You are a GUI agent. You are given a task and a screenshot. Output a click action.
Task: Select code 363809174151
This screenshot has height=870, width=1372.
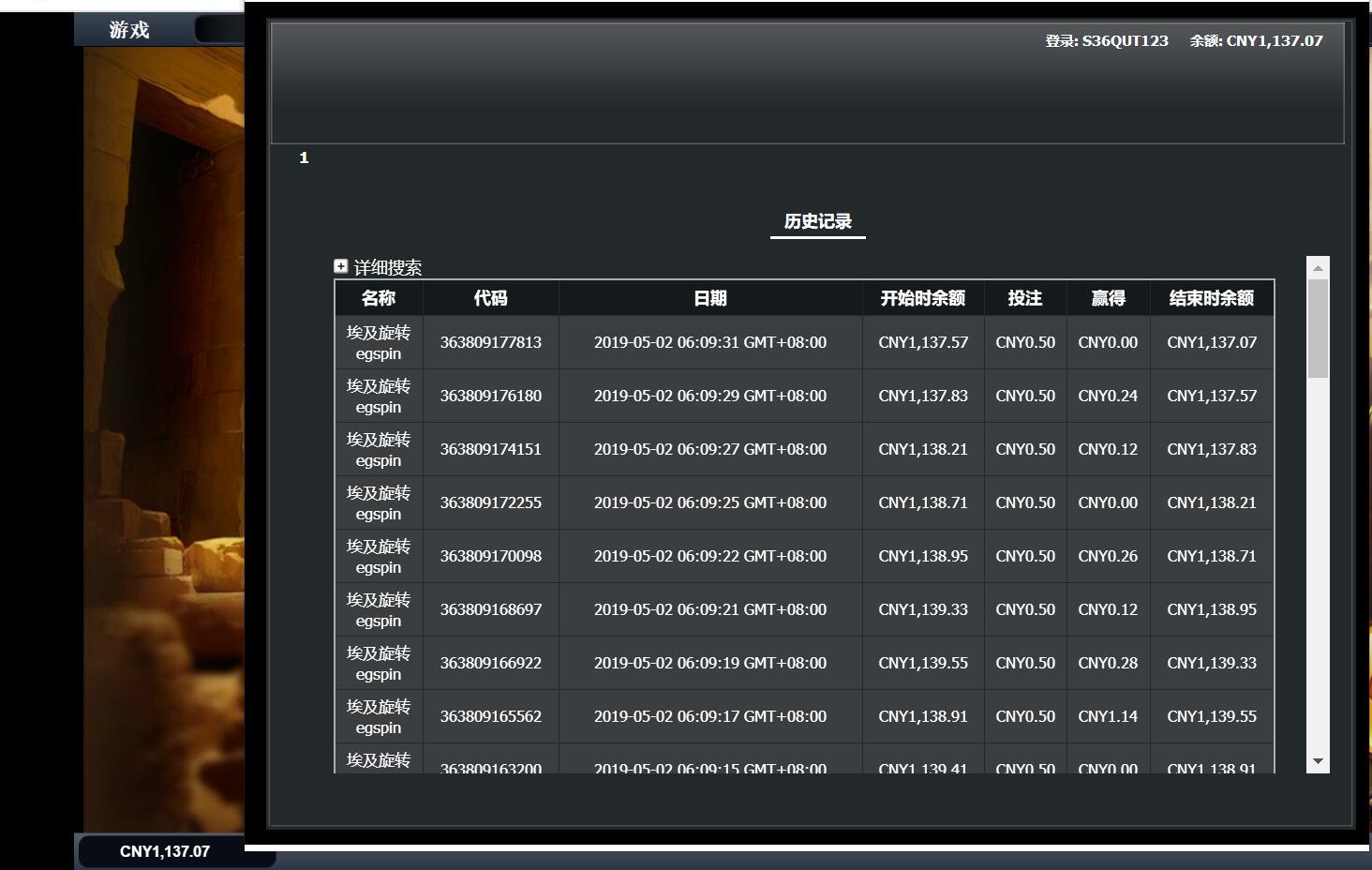[x=491, y=449]
